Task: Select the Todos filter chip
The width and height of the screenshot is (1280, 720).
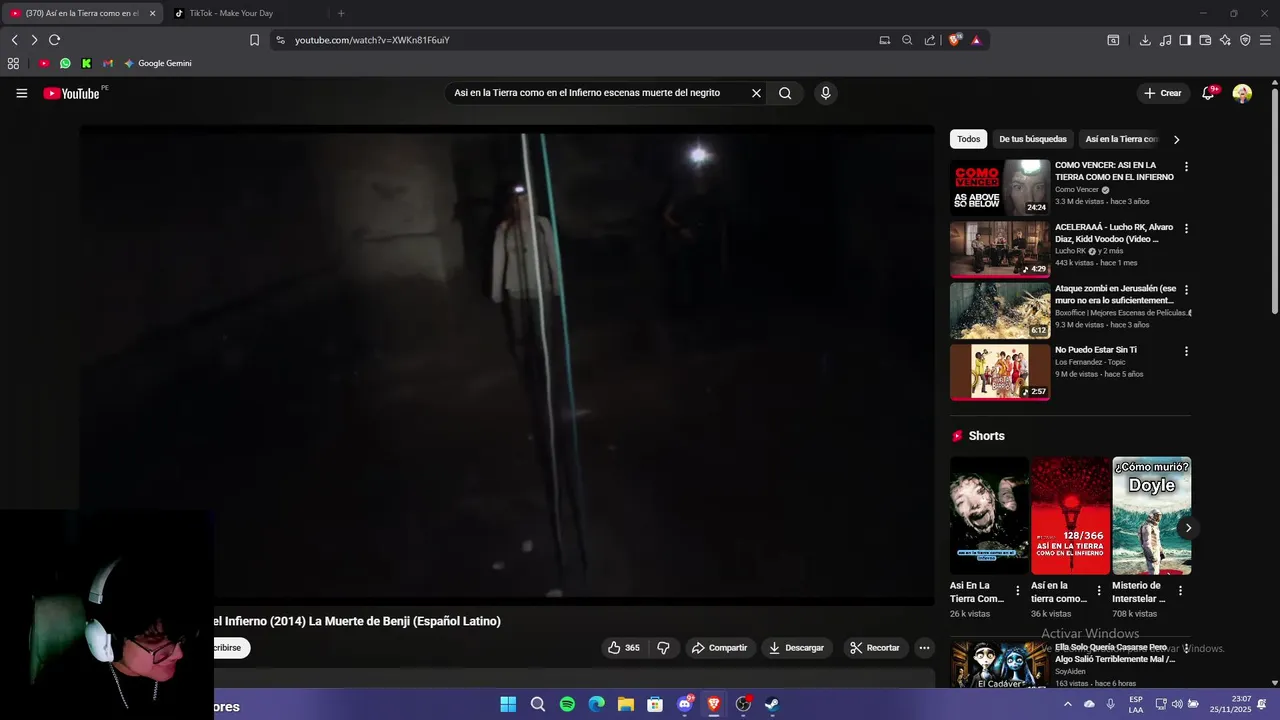Action: 968,139
